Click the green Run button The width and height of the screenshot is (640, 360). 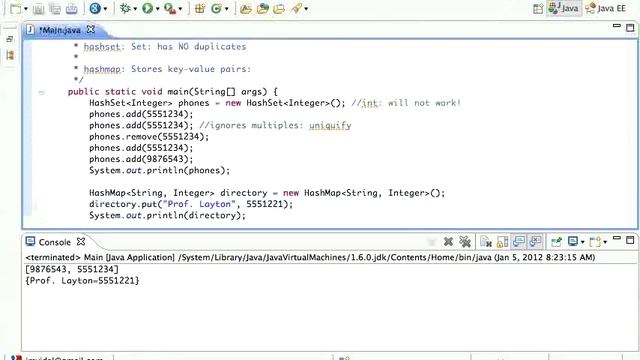tap(147, 8)
